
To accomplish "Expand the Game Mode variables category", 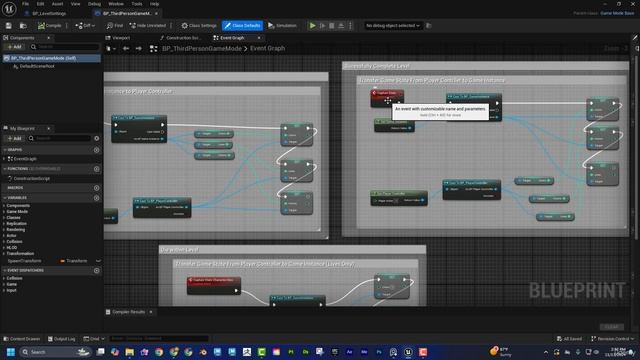I will [4, 212].
